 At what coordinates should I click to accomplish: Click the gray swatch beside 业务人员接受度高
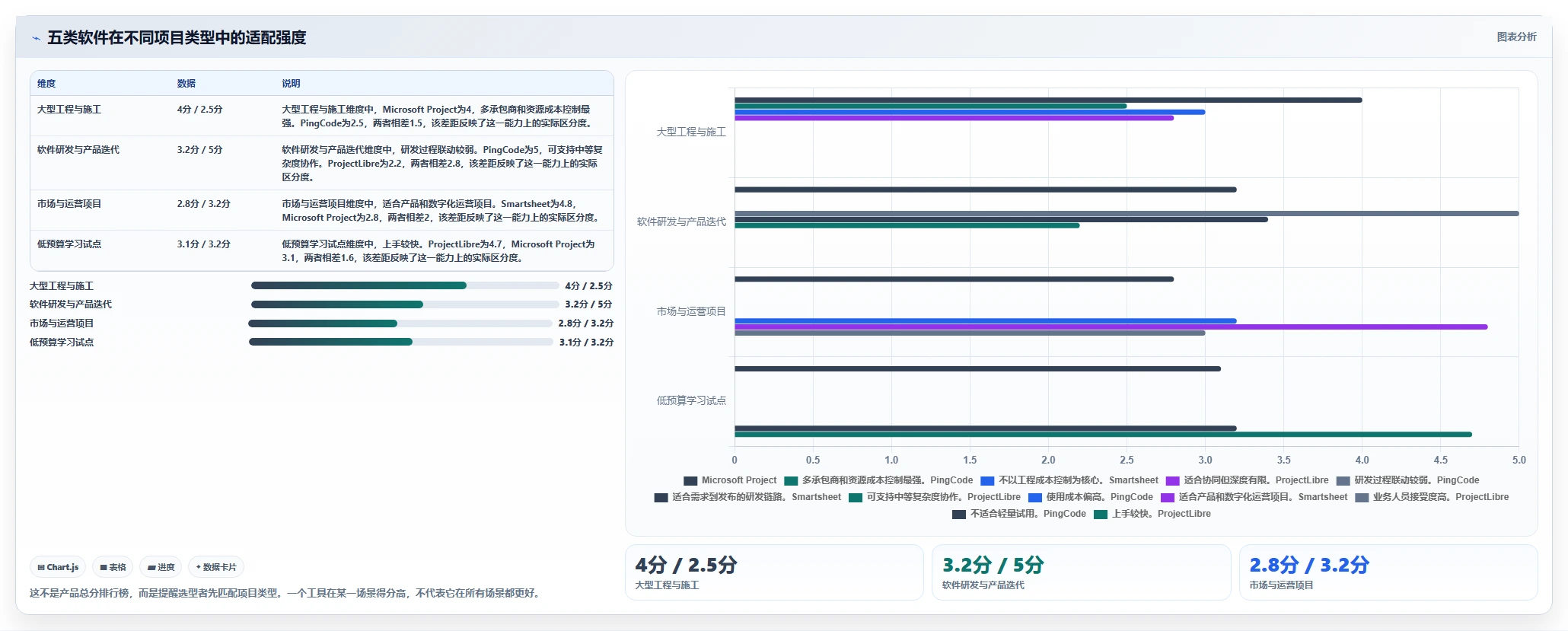pos(1362,498)
